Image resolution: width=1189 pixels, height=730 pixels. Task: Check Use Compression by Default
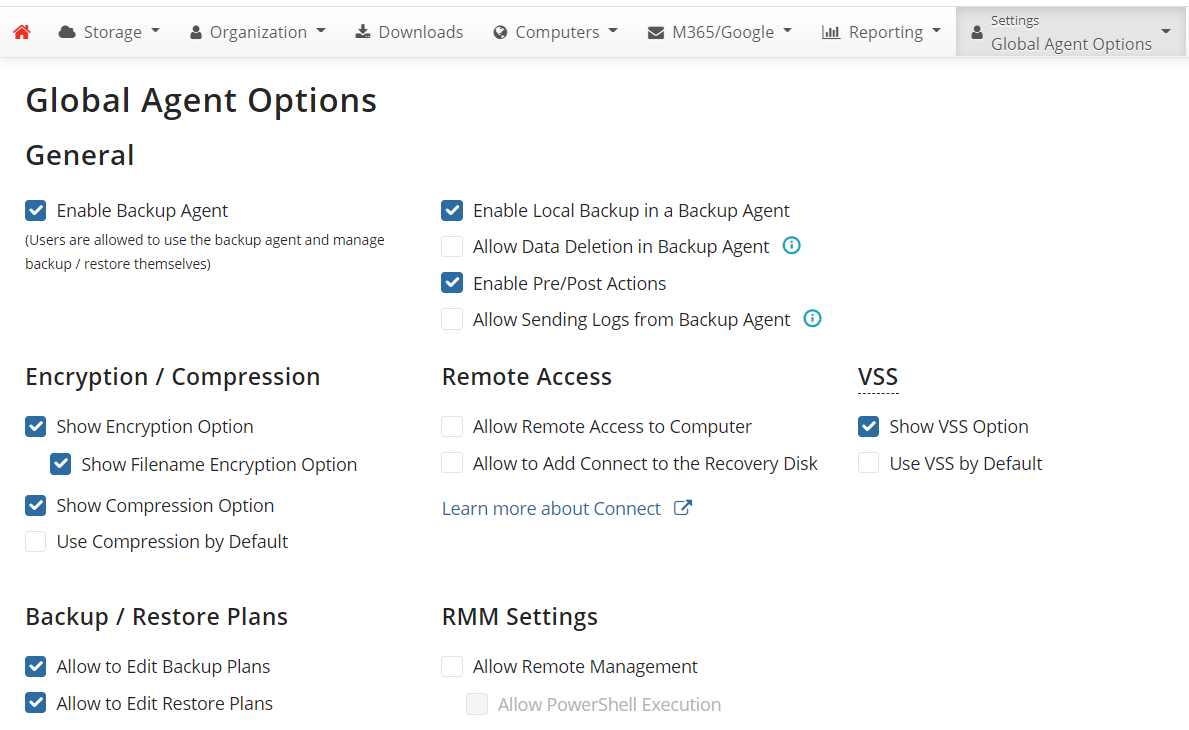coord(36,542)
